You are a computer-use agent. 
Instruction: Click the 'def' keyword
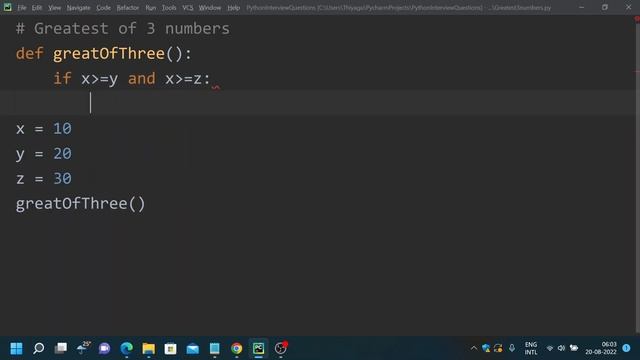coord(29,53)
